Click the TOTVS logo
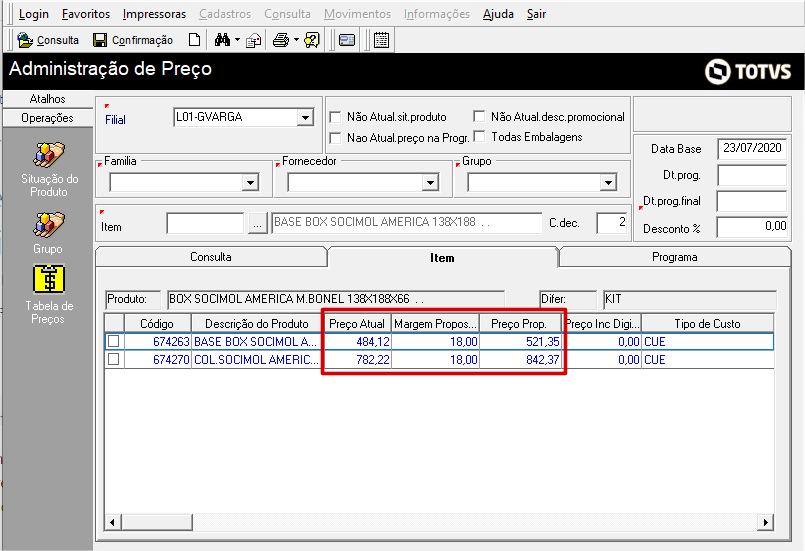 [748, 71]
